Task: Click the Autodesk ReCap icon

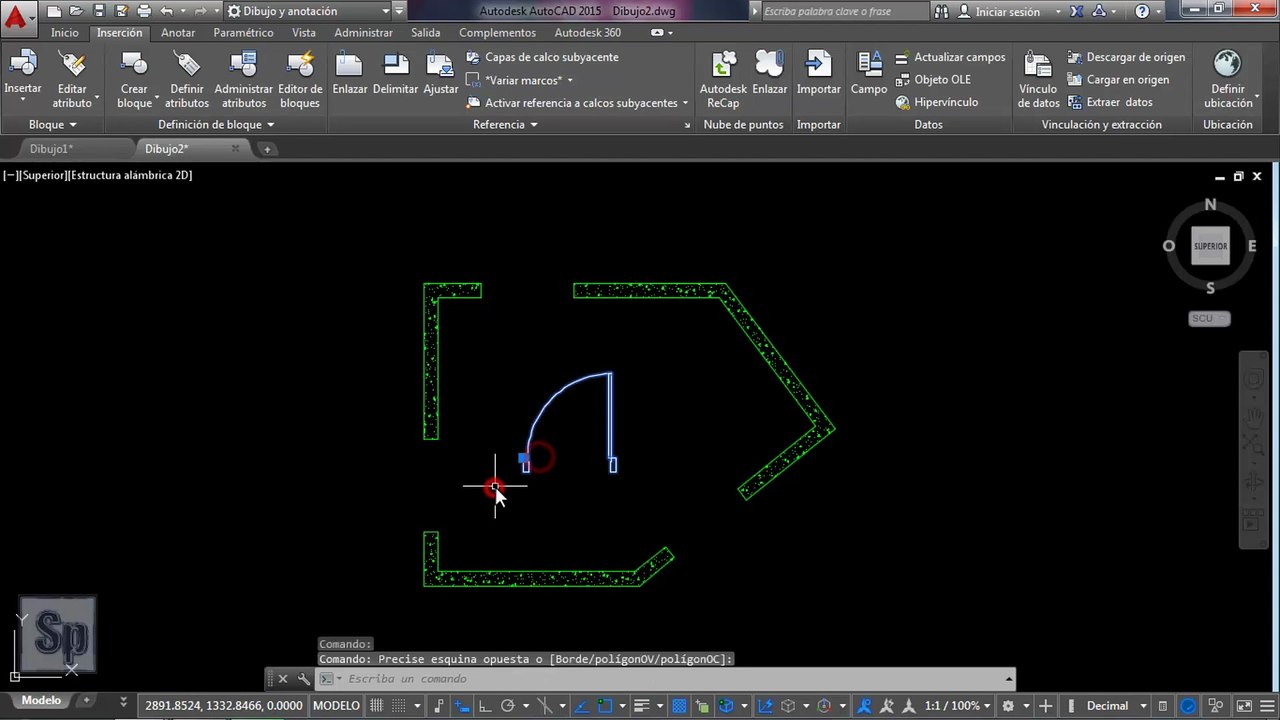Action: click(723, 64)
